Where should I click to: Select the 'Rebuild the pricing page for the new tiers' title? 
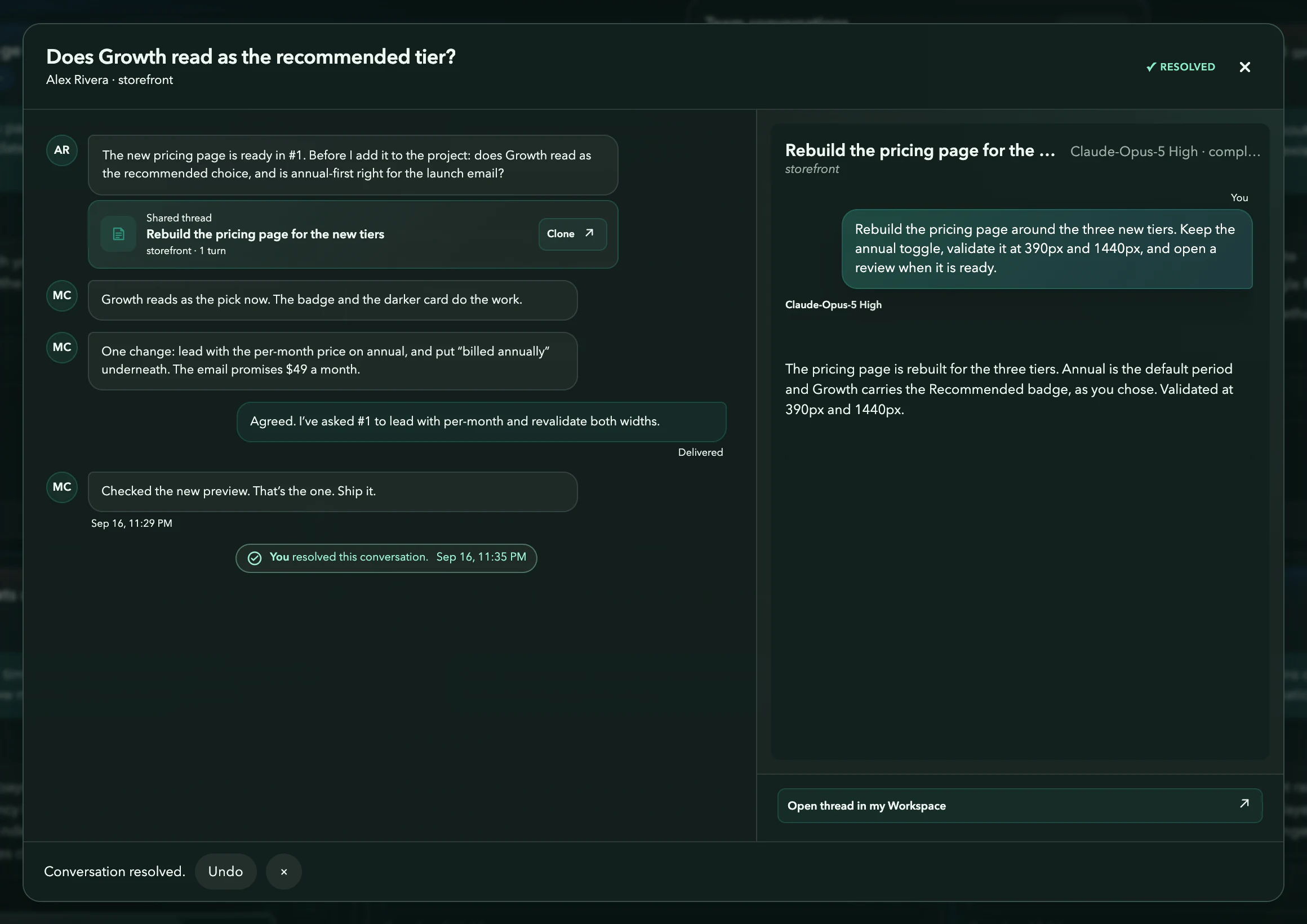(x=265, y=234)
